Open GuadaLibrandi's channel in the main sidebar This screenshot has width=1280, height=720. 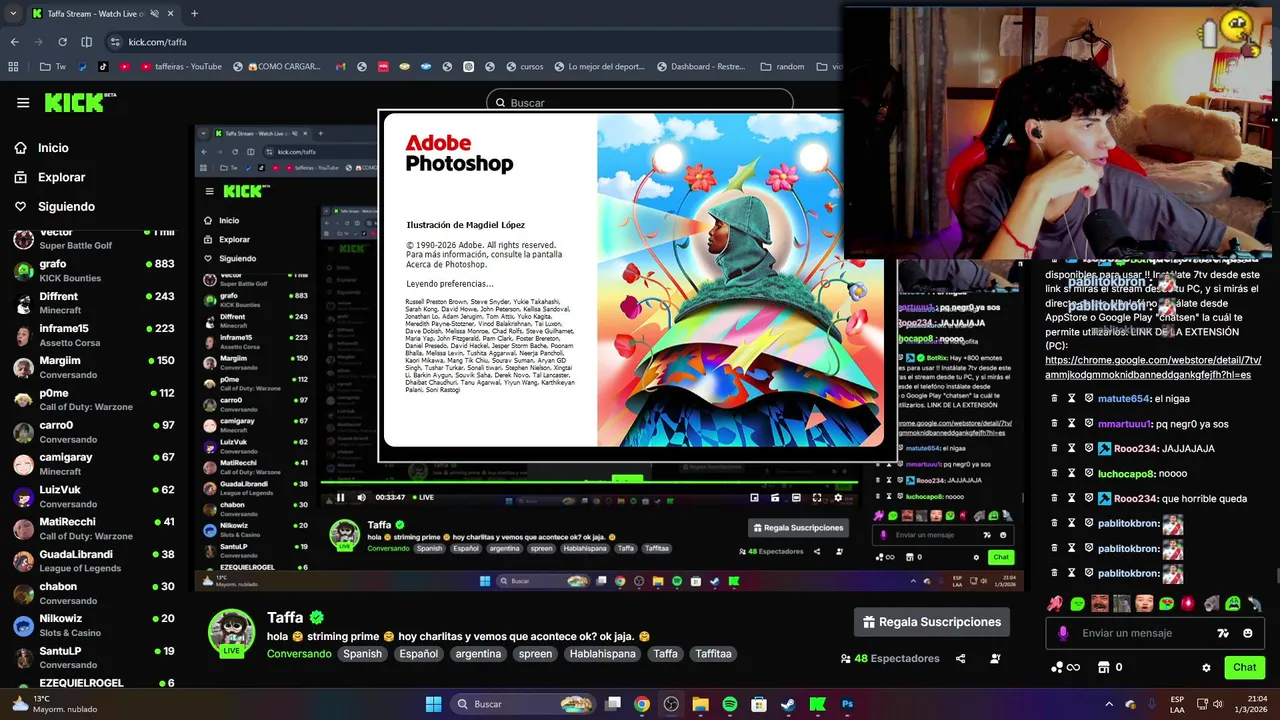pos(94,560)
